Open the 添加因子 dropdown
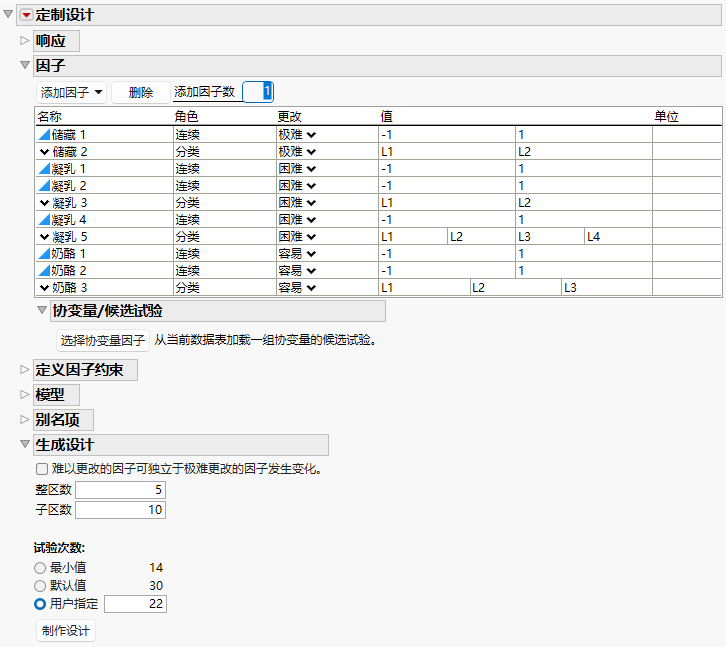 [x=71, y=92]
